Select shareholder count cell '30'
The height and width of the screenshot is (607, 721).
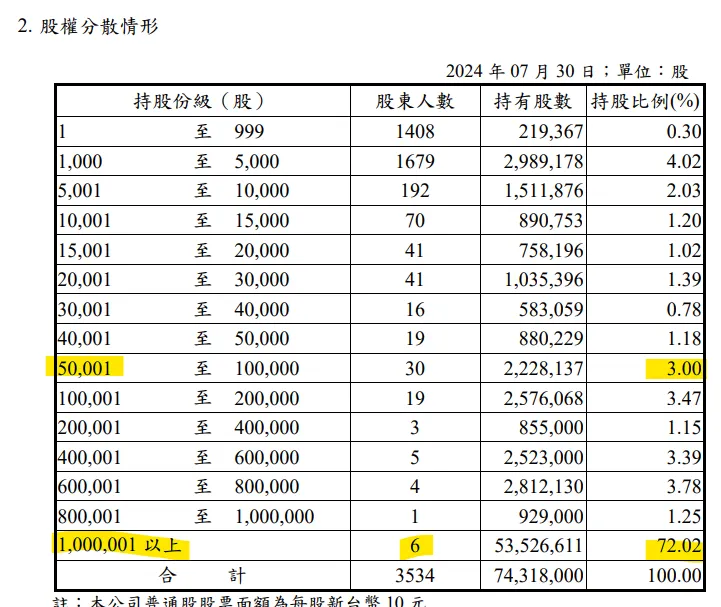(415, 368)
